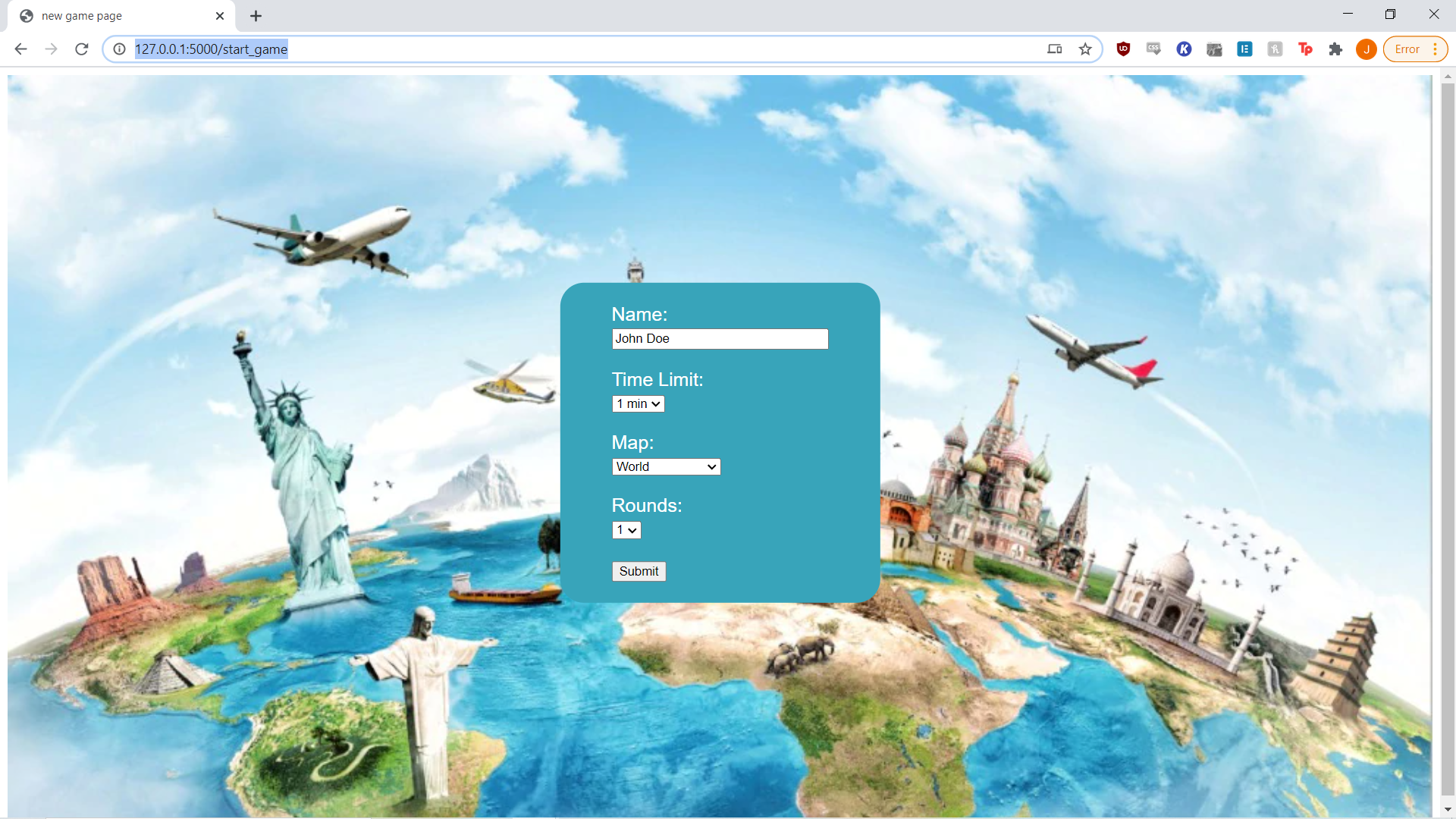Click the uBlock Origin extension icon
Screen dimensions: 1456x819
1123,49
